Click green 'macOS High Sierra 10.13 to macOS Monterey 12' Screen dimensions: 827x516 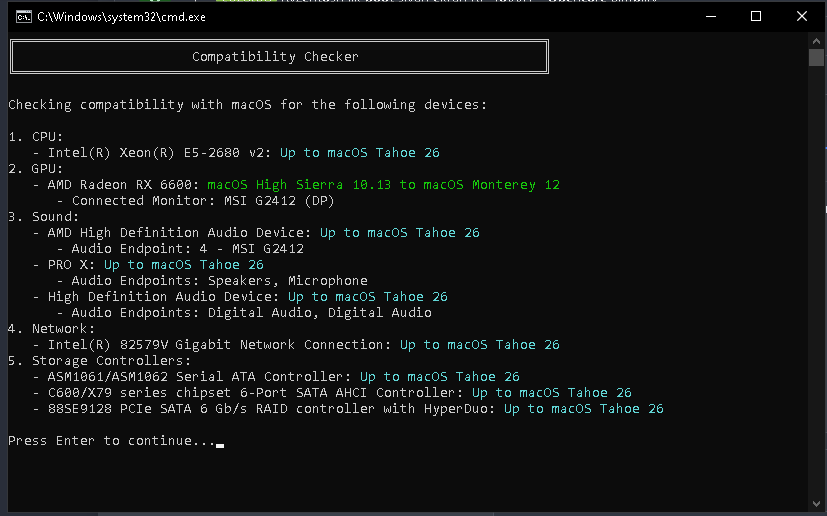coord(383,185)
